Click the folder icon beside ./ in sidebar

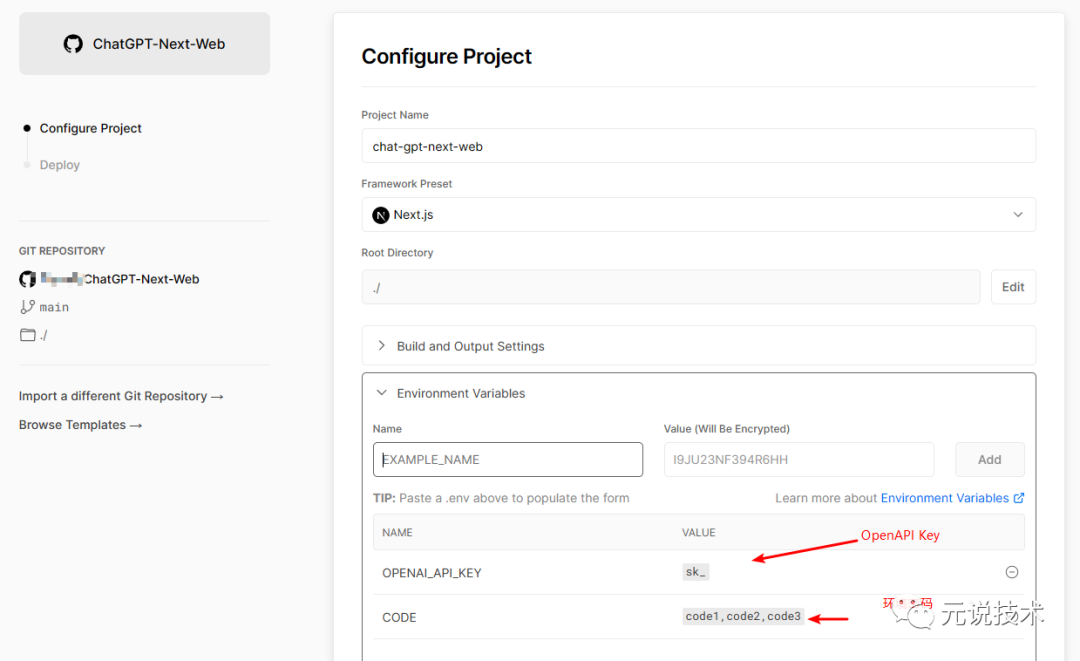click(x=28, y=335)
